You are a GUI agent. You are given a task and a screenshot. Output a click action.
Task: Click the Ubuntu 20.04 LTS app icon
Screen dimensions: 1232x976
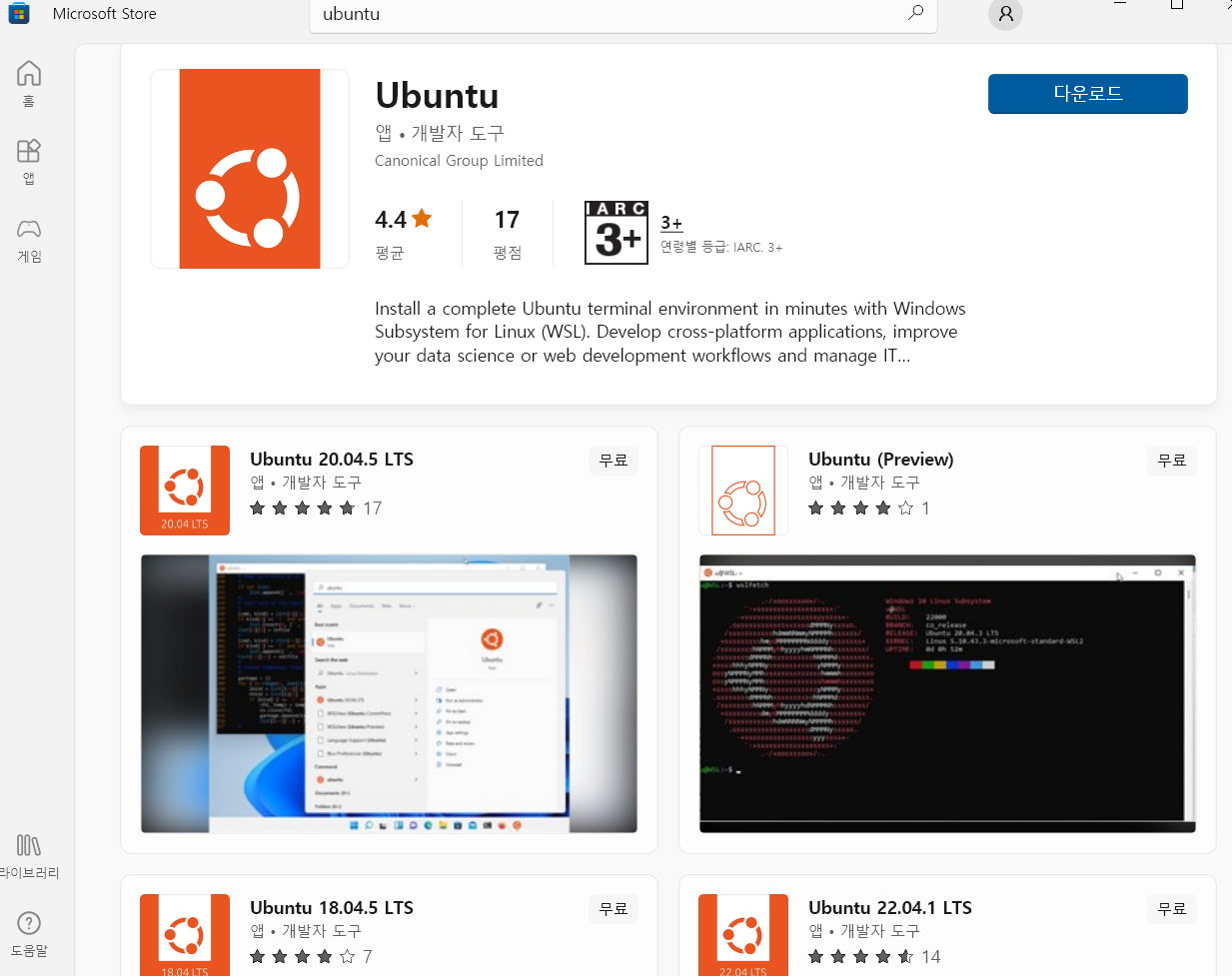tap(185, 490)
